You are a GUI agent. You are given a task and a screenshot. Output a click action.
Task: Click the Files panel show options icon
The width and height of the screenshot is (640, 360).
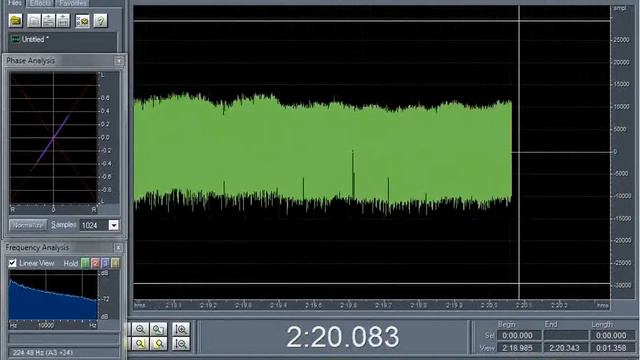pyautogui.click(x=82, y=20)
